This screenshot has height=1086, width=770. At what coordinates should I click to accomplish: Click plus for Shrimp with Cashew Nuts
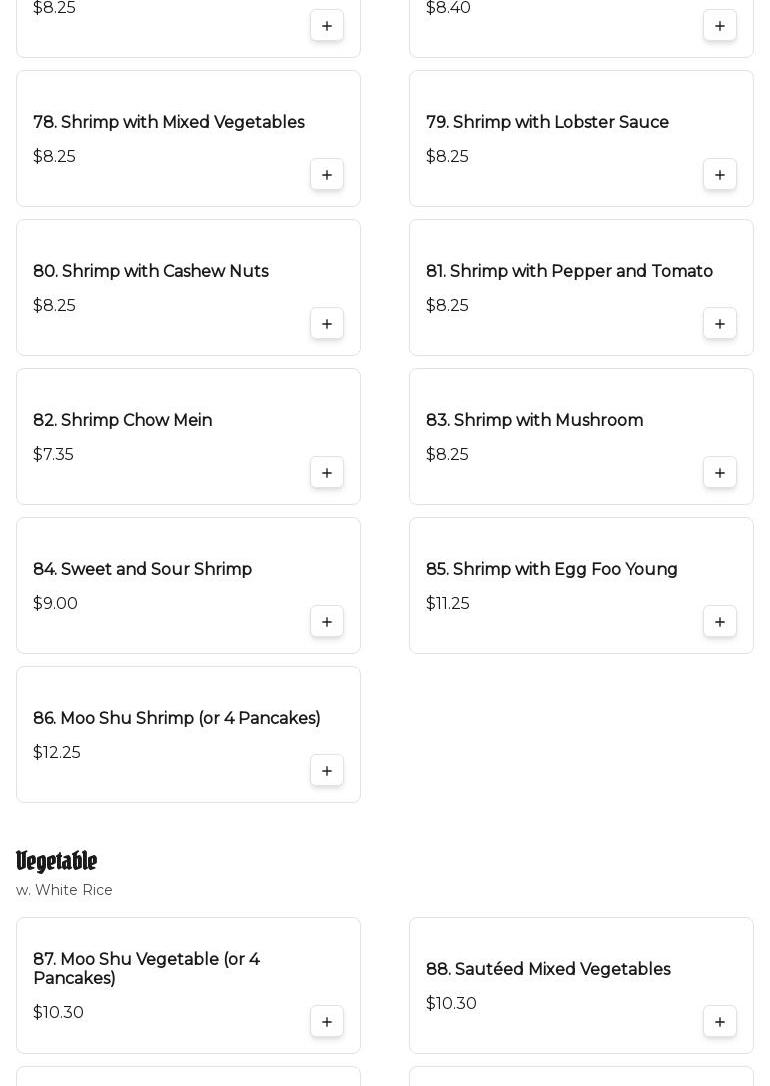point(327,324)
